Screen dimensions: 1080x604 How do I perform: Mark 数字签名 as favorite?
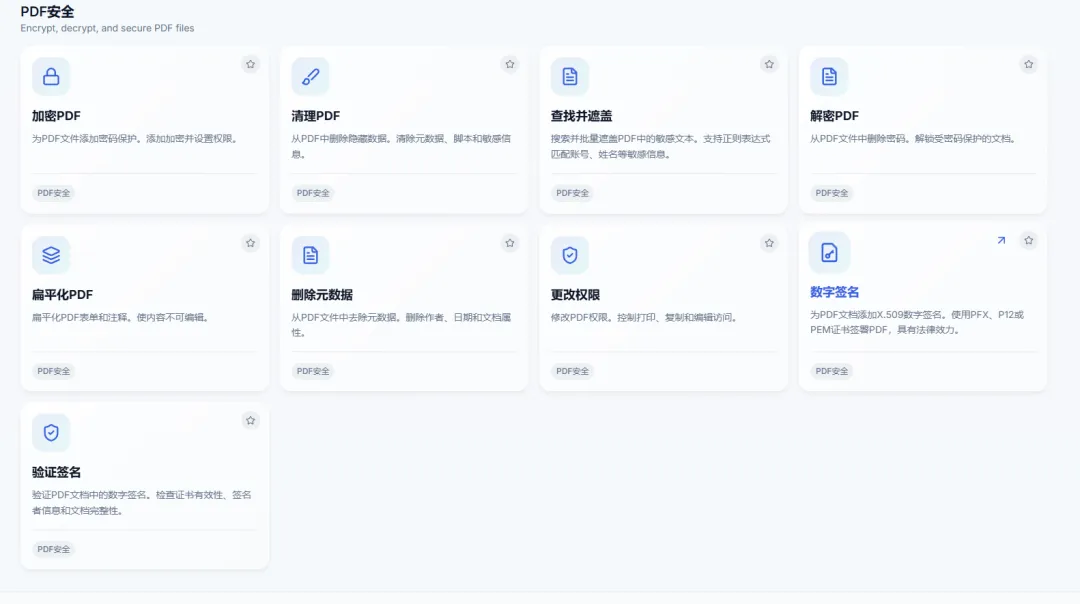[x=1028, y=240]
